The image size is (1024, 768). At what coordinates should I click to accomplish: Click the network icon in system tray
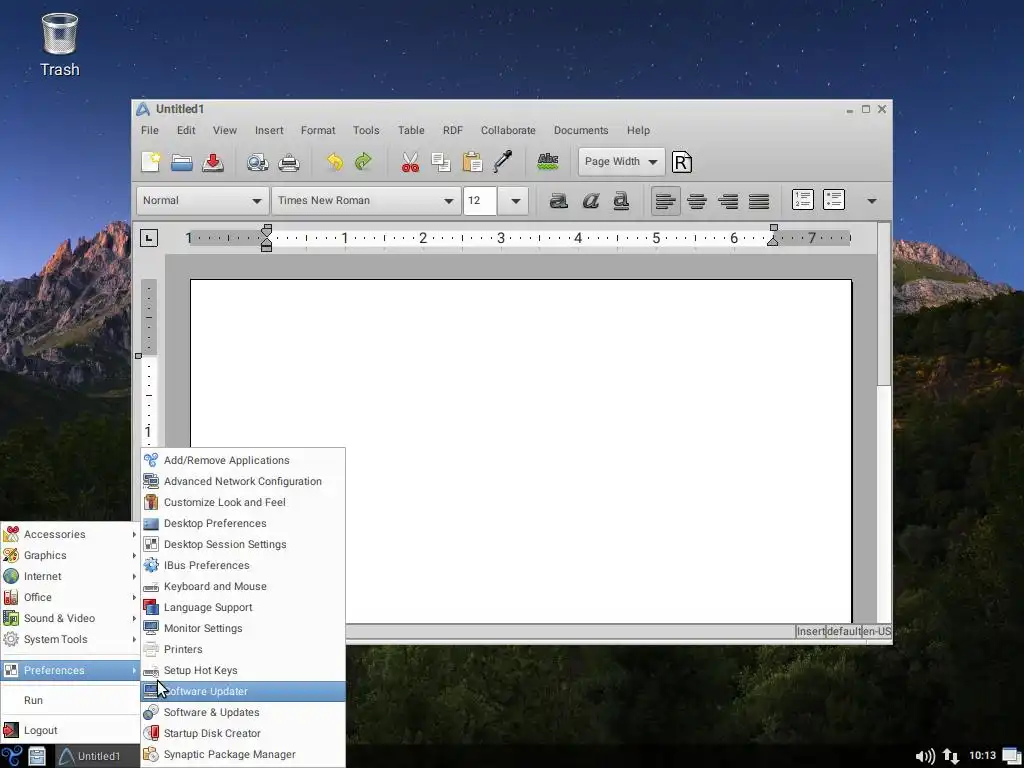point(951,756)
